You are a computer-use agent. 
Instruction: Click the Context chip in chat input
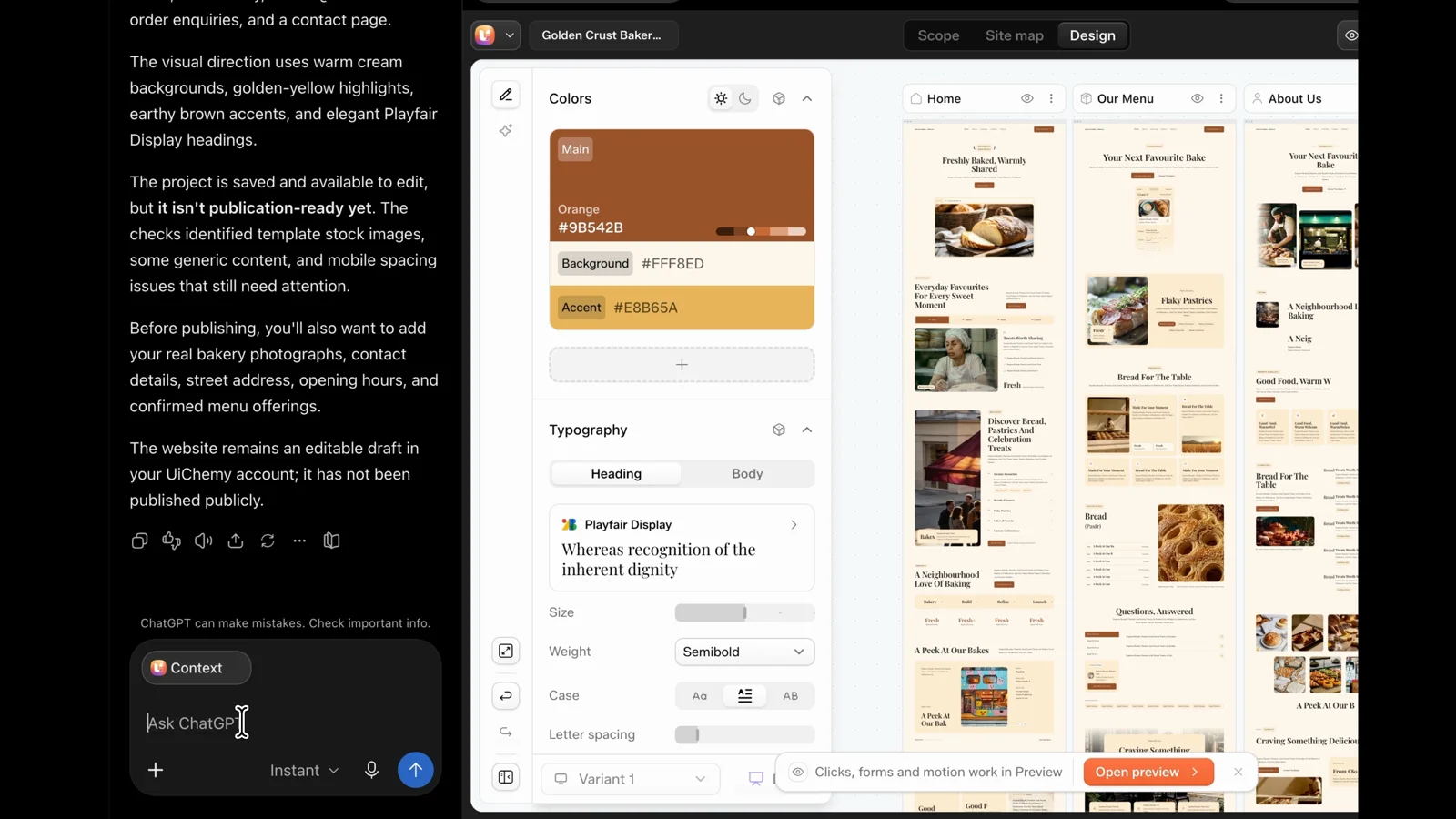point(197,668)
